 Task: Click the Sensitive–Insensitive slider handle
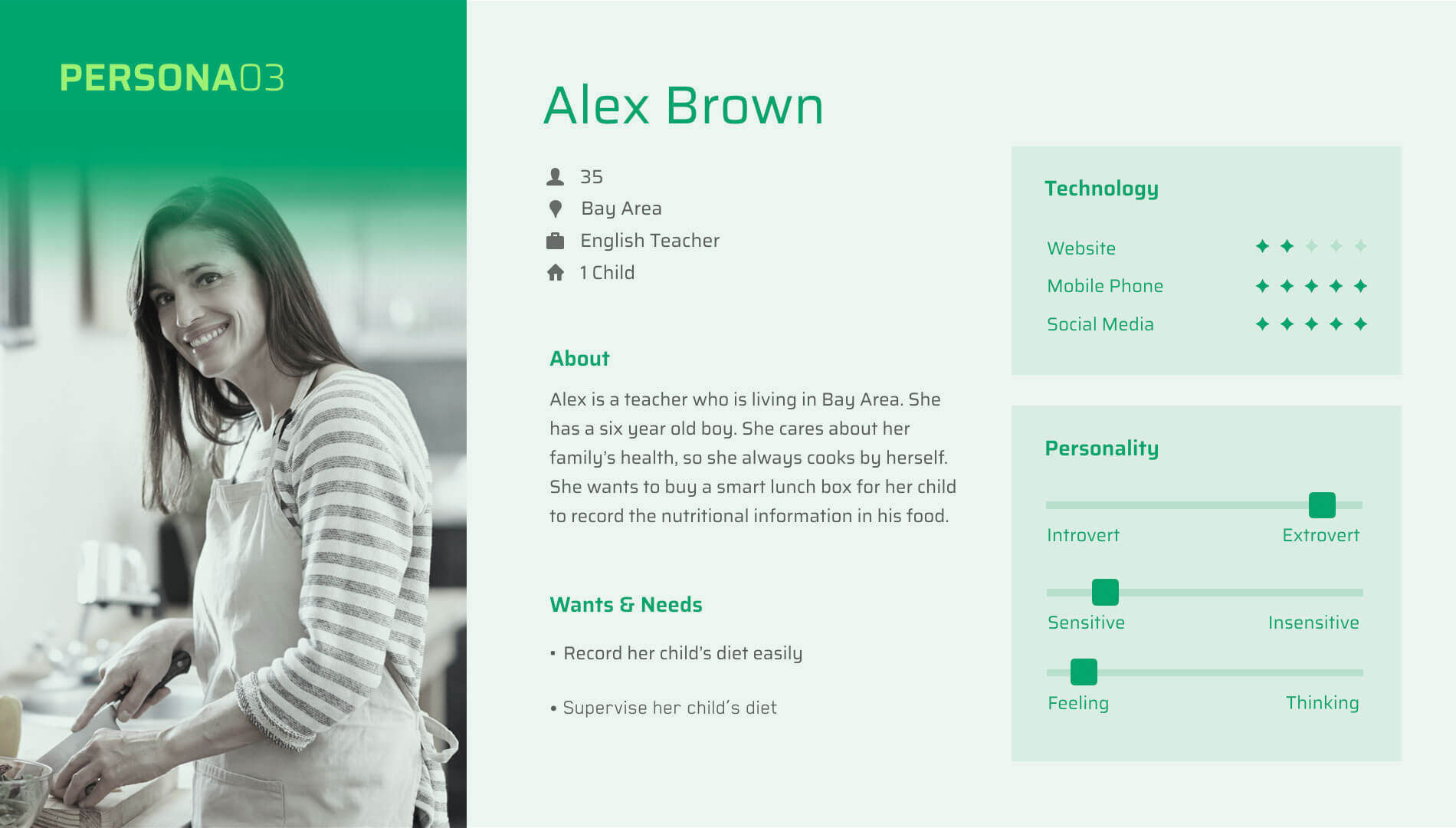[1105, 592]
